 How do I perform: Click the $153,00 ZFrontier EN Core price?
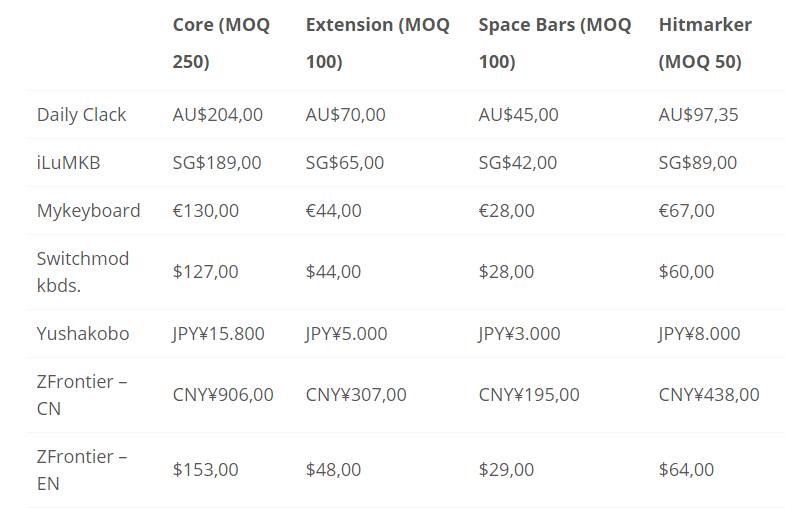click(x=205, y=470)
